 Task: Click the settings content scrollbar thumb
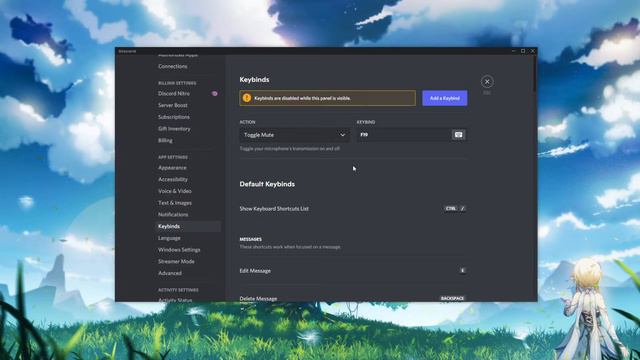tap(534, 73)
